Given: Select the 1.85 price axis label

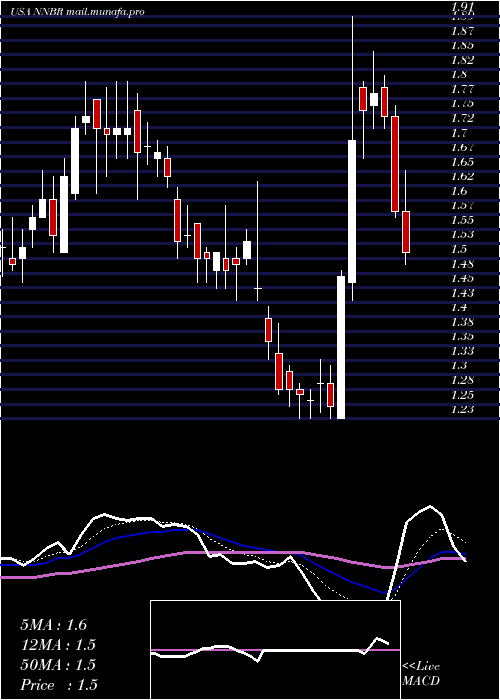Looking at the screenshot, I should 462,46.
